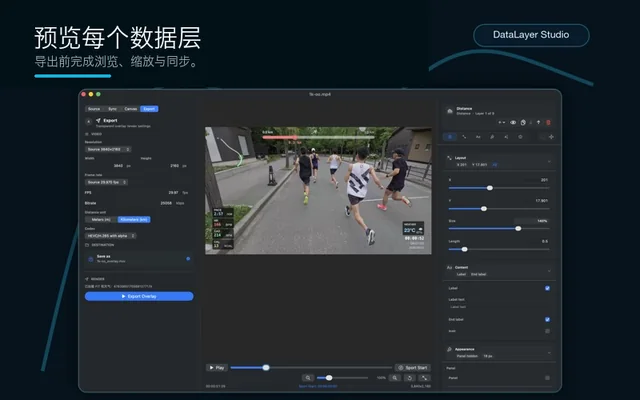The image size is (640, 400).
Task: Uncheck the End label checkbox
Action: (x=547, y=319)
